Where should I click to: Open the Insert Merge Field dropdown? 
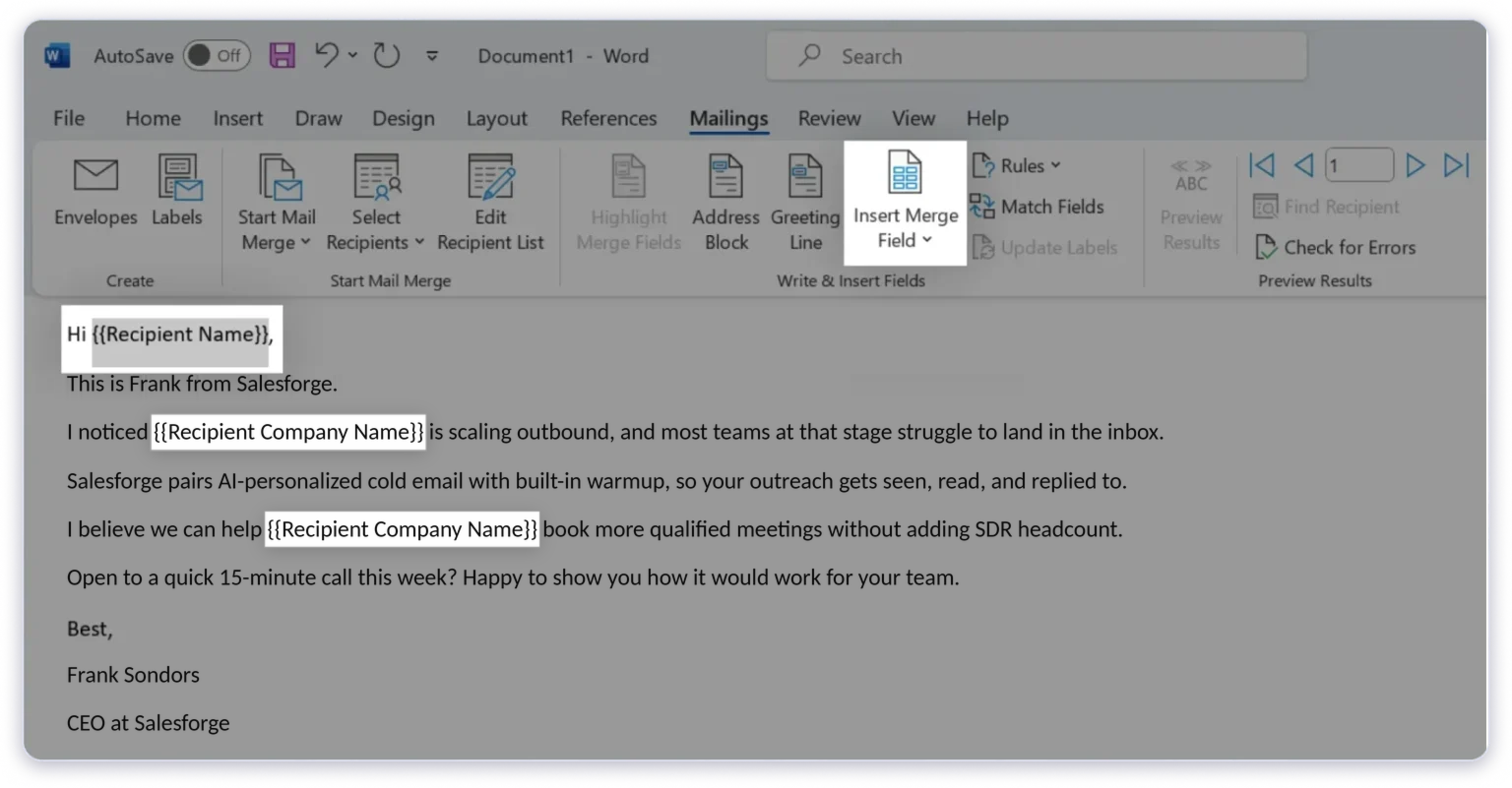point(906,204)
